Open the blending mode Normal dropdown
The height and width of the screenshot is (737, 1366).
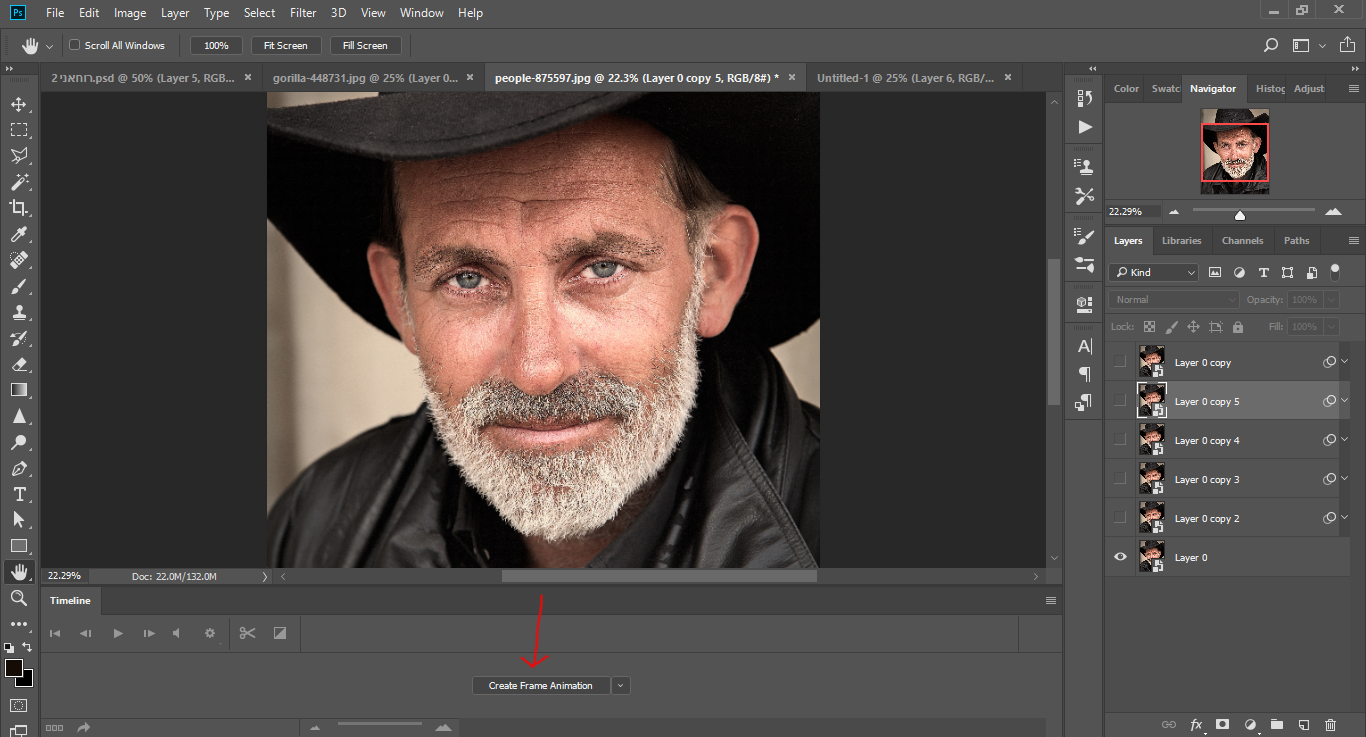(x=1174, y=300)
